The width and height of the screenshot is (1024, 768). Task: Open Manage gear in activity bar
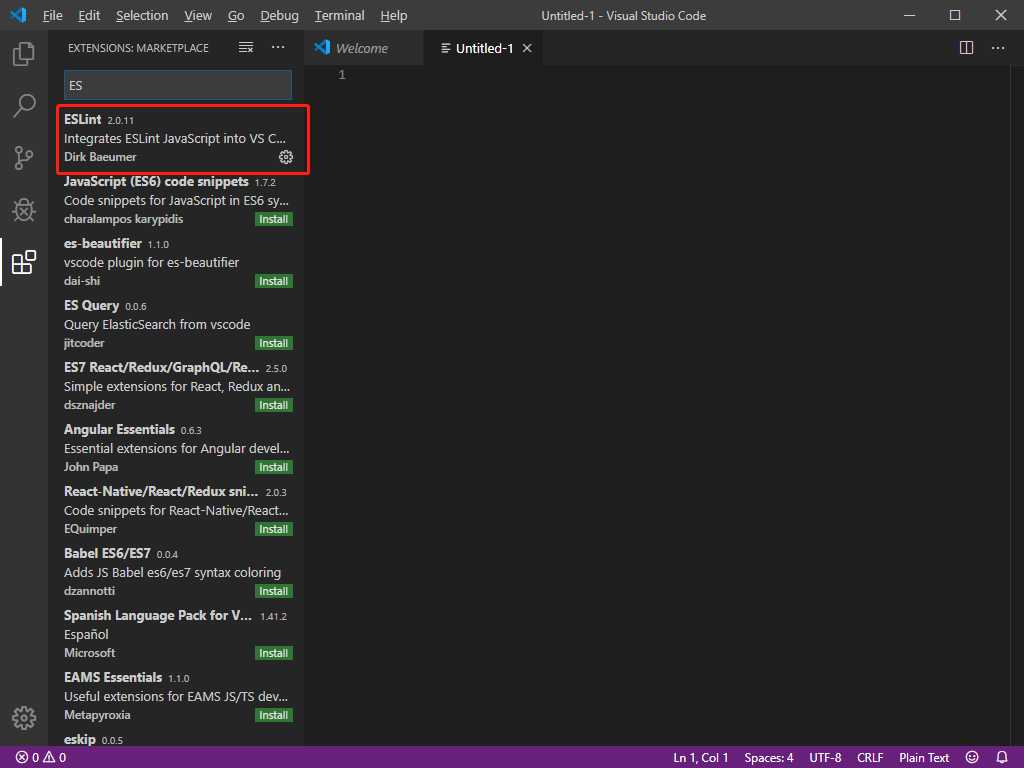(24, 717)
